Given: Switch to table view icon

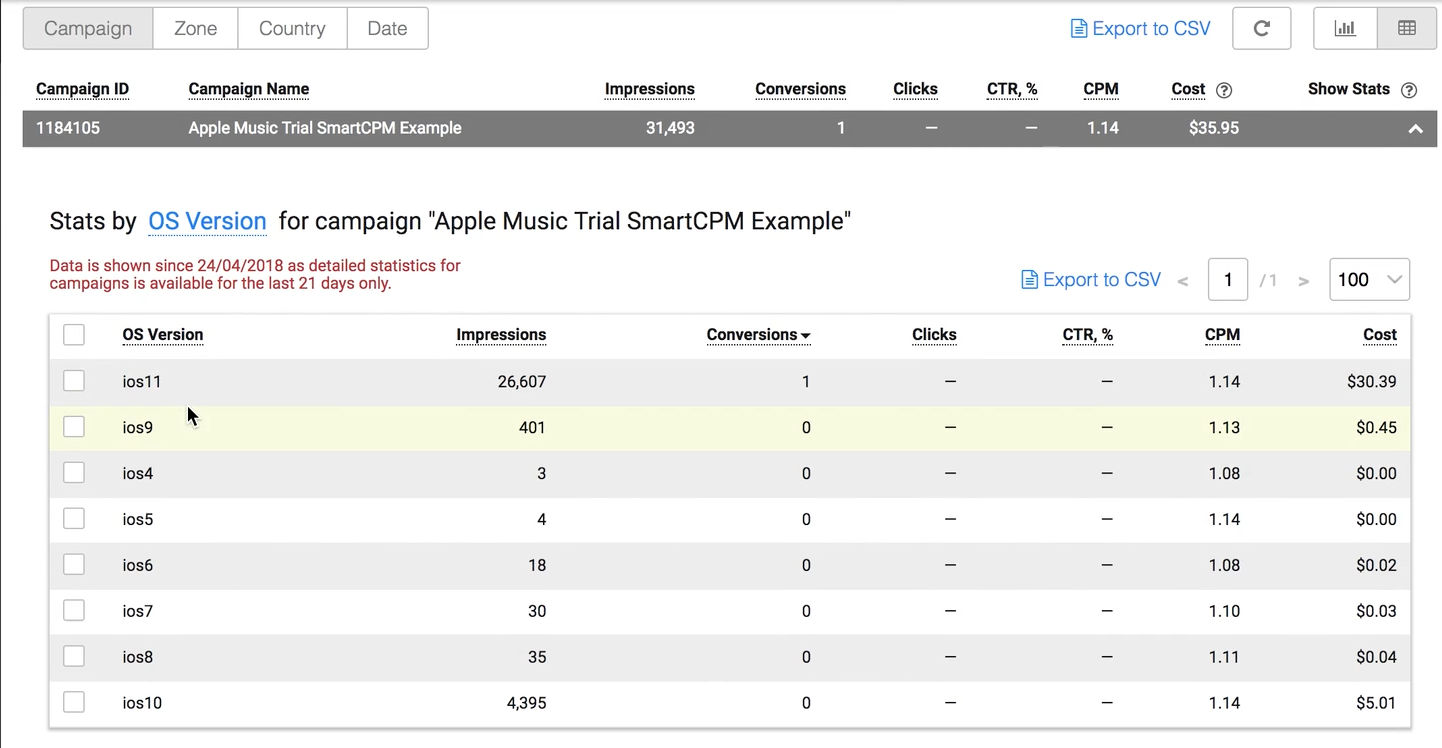Looking at the screenshot, I should point(1407,29).
